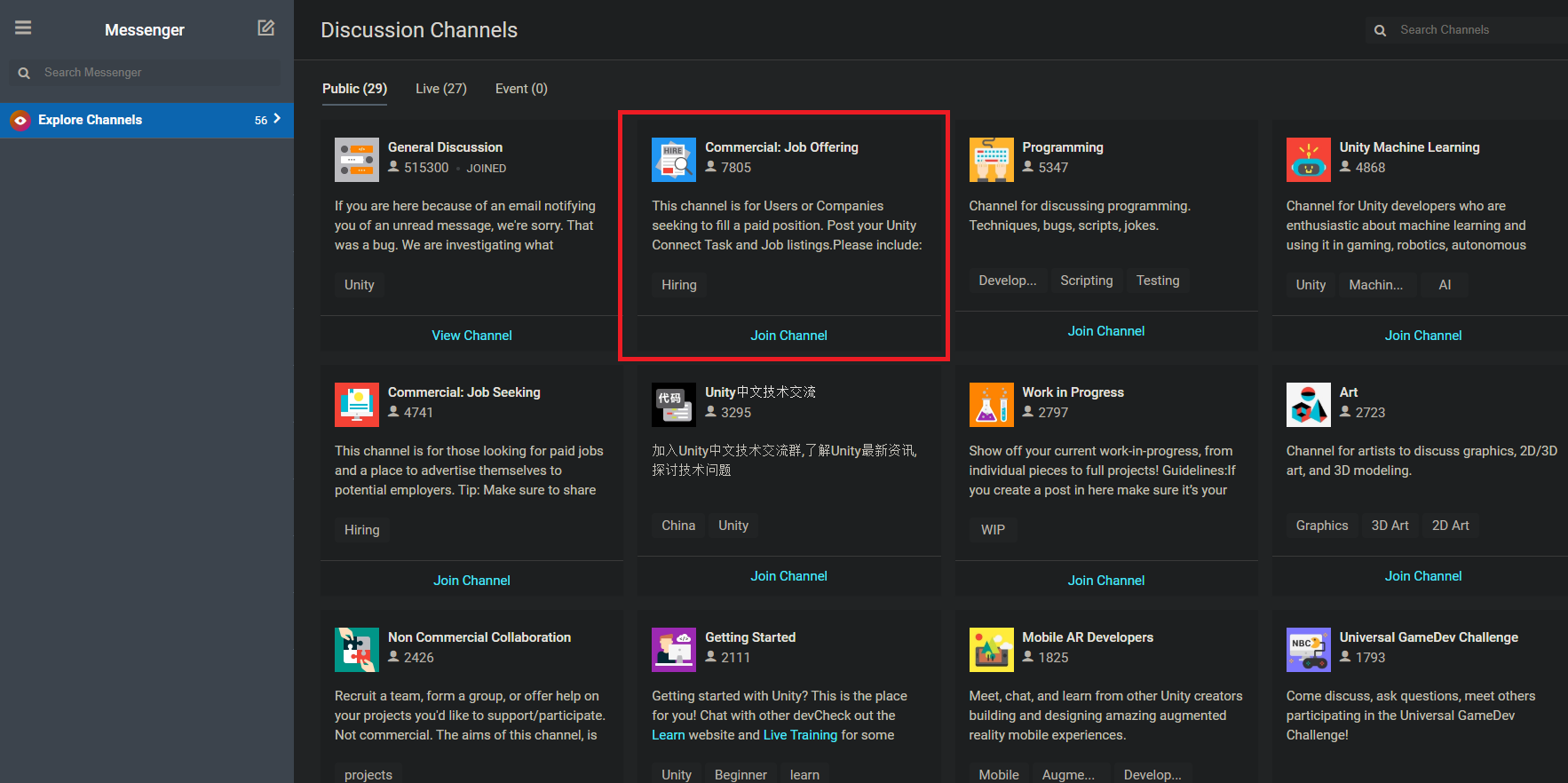Click the Programming channel keyboard icon
1568x783 pixels.
point(991,160)
